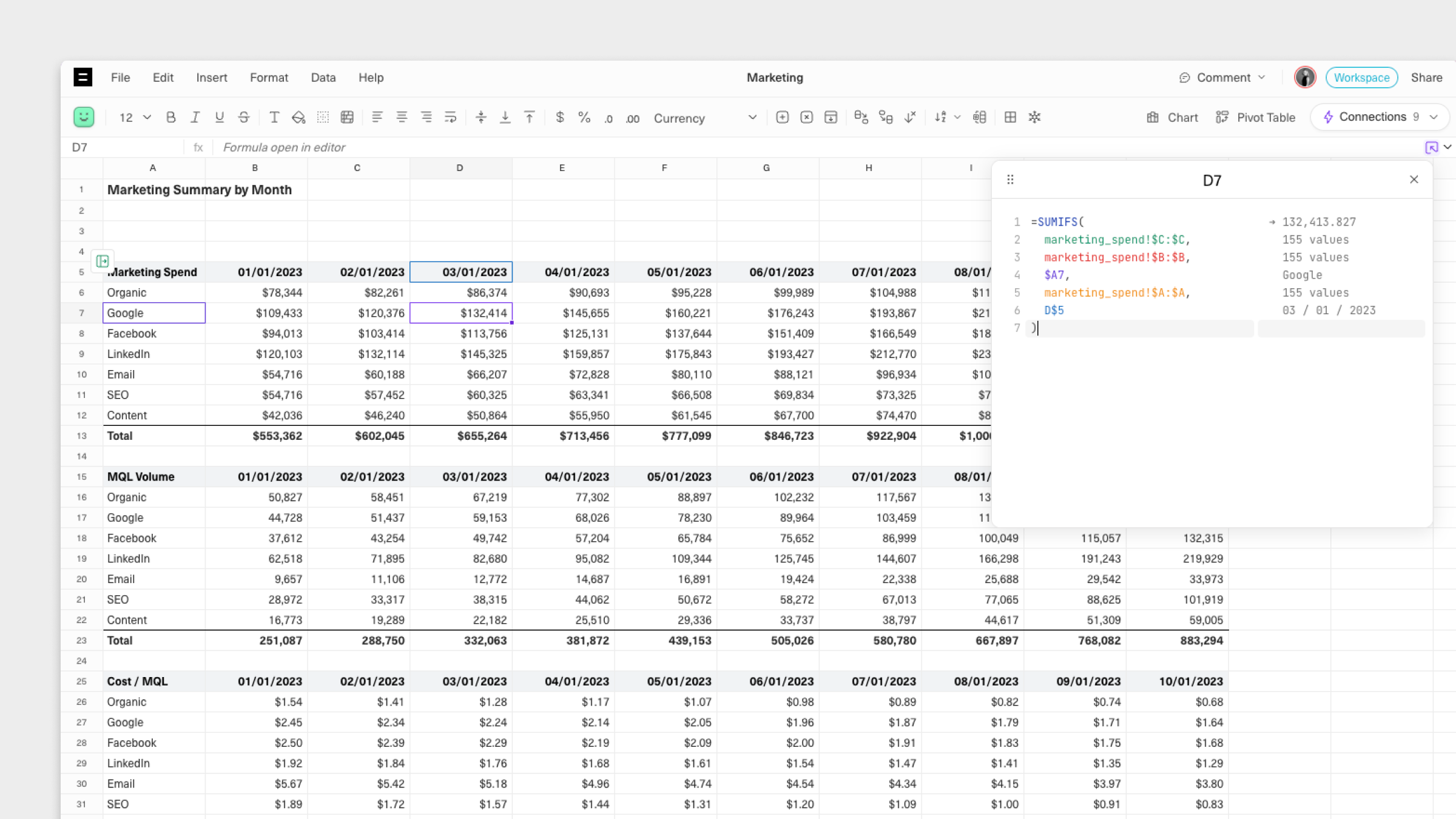Insert a Pivot Table

tap(1256, 117)
